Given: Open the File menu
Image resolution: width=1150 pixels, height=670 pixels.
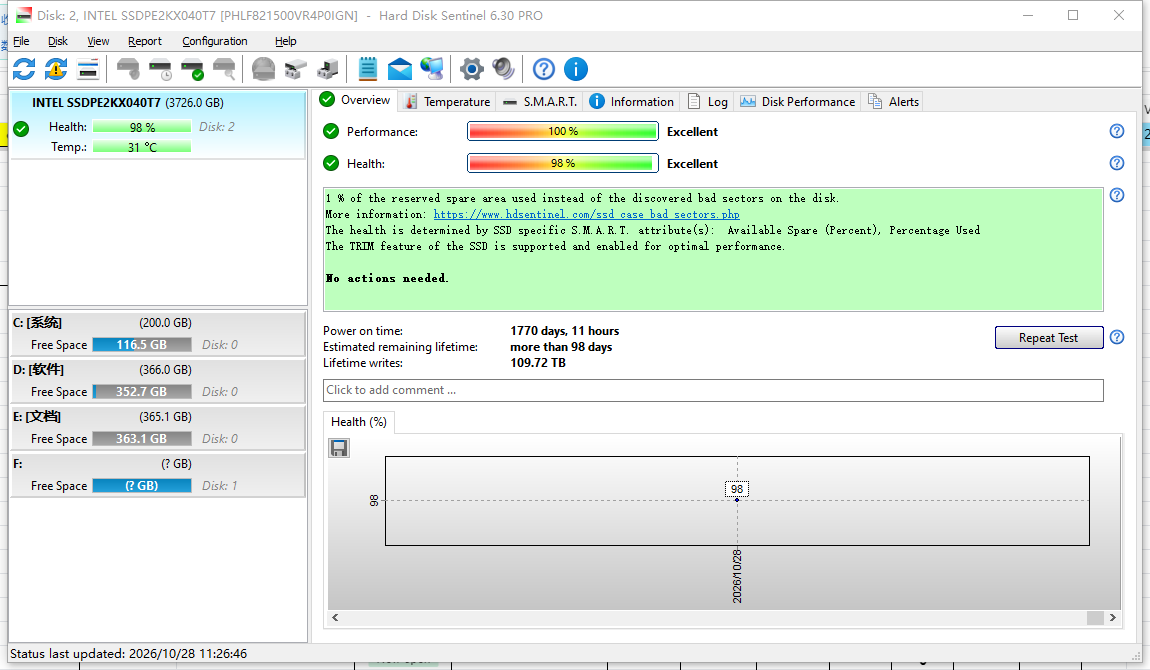Looking at the screenshot, I should tap(21, 41).
